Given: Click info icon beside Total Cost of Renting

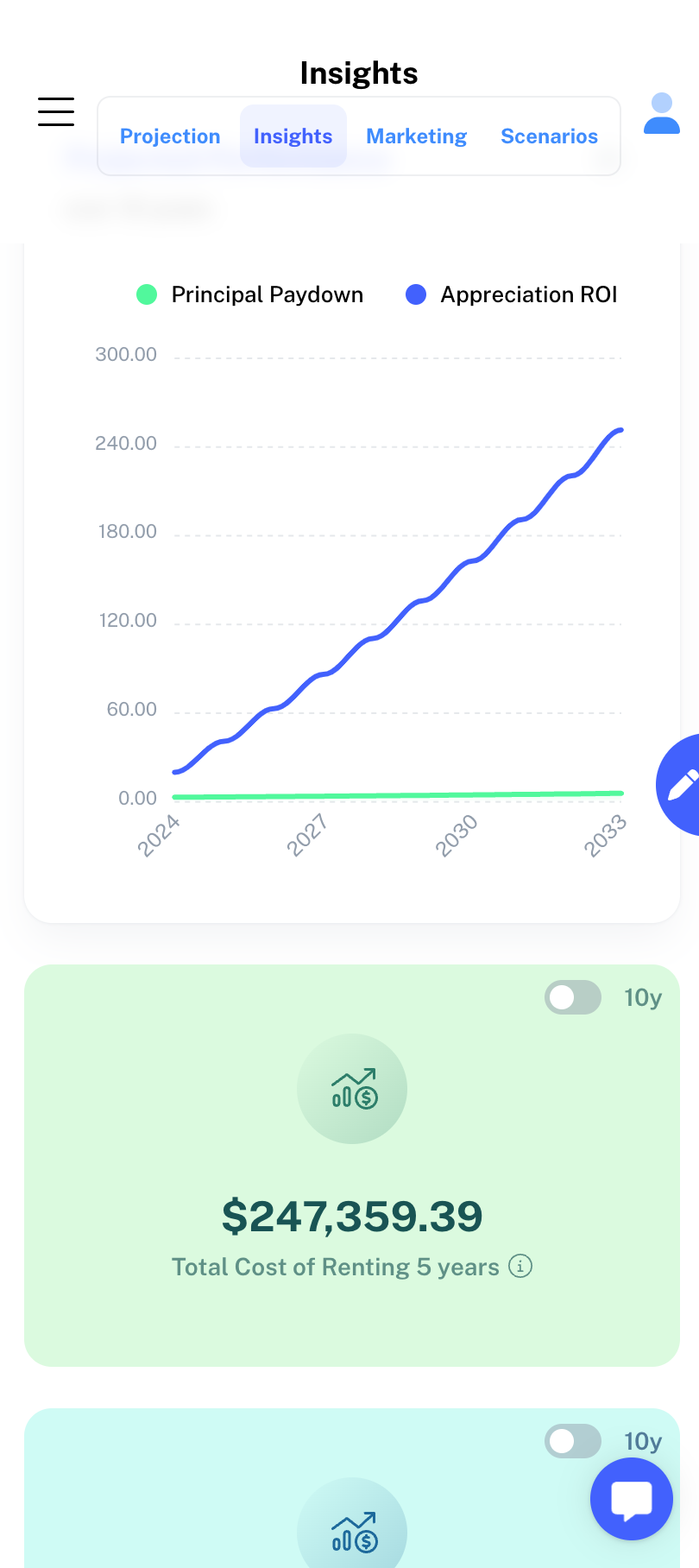Looking at the screenshot, I should [520, 1266].
